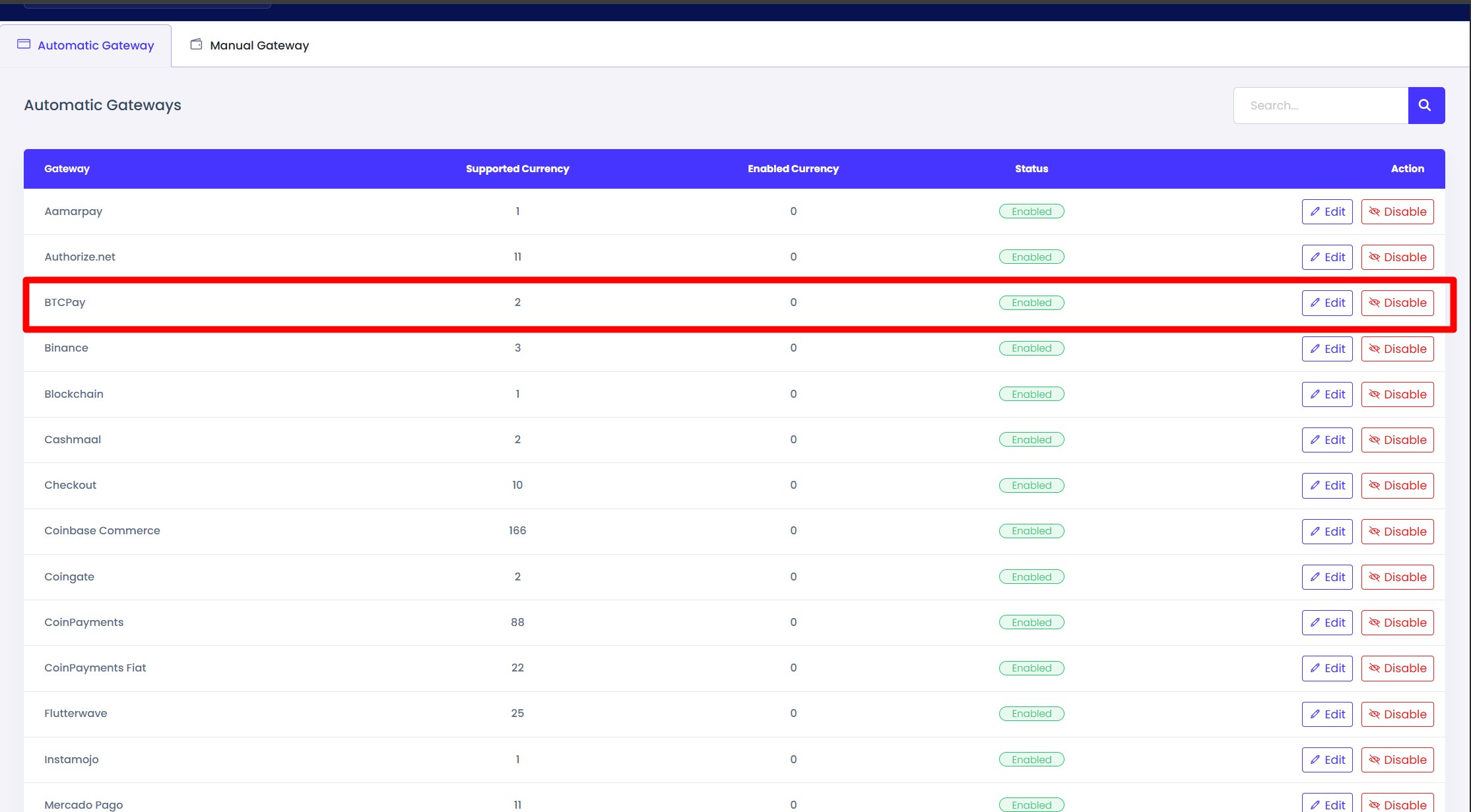The width and height of the screenshot is (1471, 812).
Task: Click the BTCPay Enabled status badge
Action: pos(1031,303)
